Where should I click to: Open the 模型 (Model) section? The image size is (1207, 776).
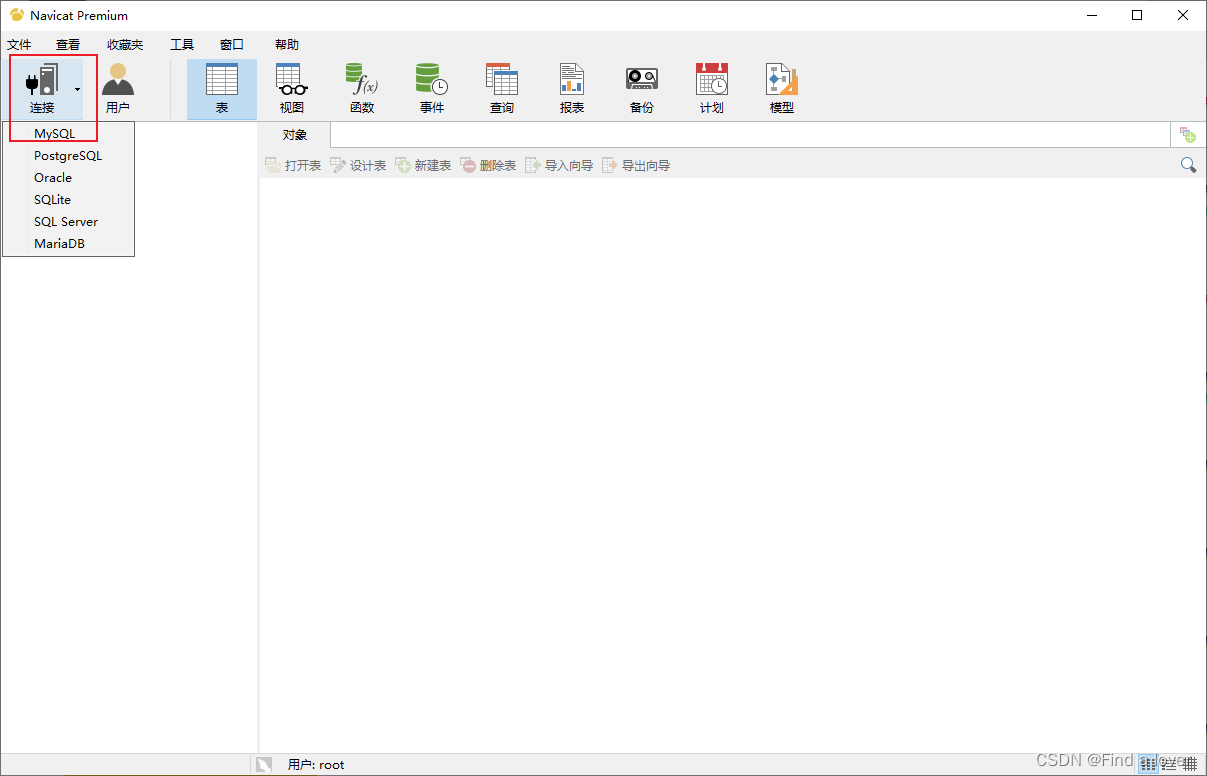[x=782, y=88]
